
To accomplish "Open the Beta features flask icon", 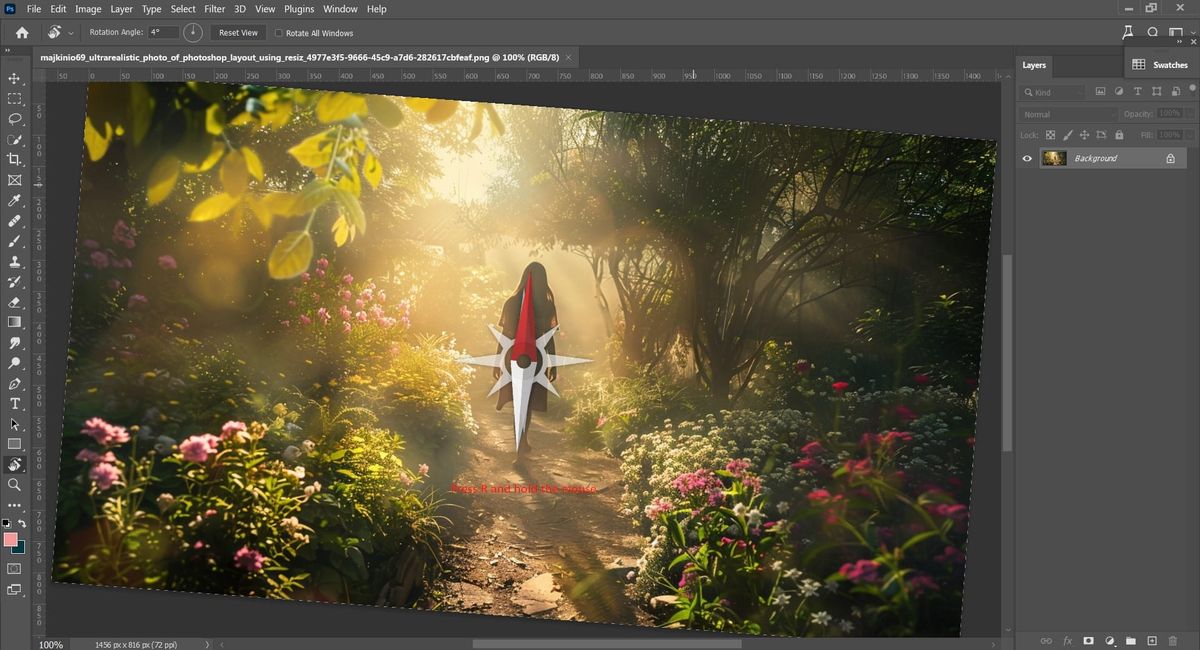I will [1128, 32].
